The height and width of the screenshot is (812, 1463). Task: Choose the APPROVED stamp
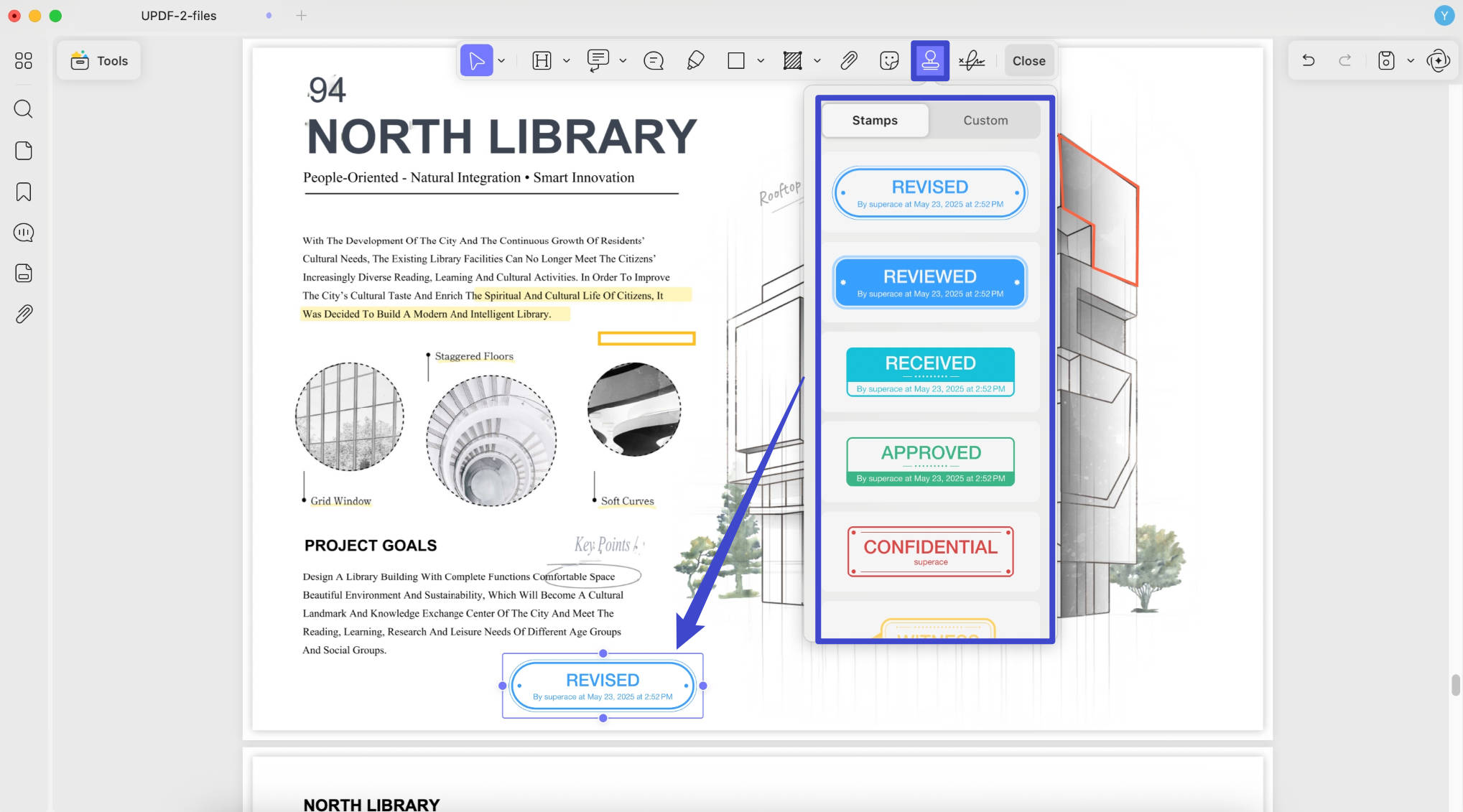tap(930, 462)
